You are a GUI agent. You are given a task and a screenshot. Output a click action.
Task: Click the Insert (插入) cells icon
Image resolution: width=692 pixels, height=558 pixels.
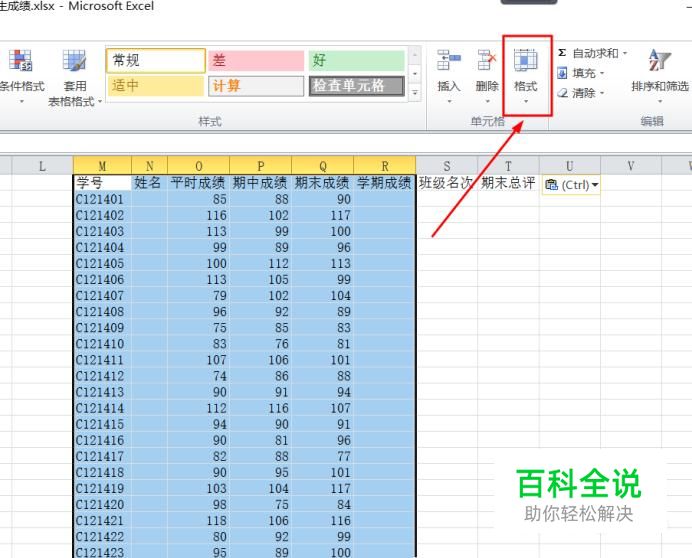pos(449,60)
